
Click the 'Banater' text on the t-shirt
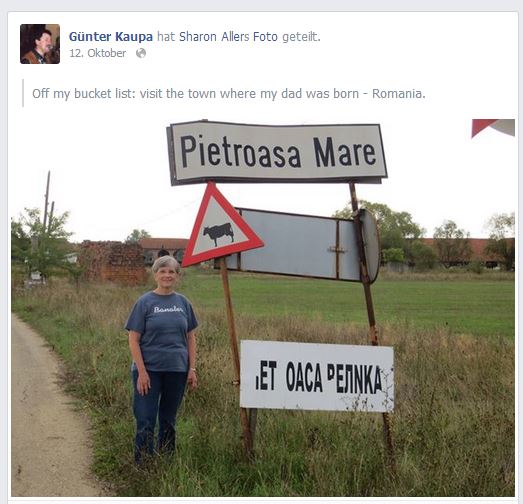[x=168, y=310]
